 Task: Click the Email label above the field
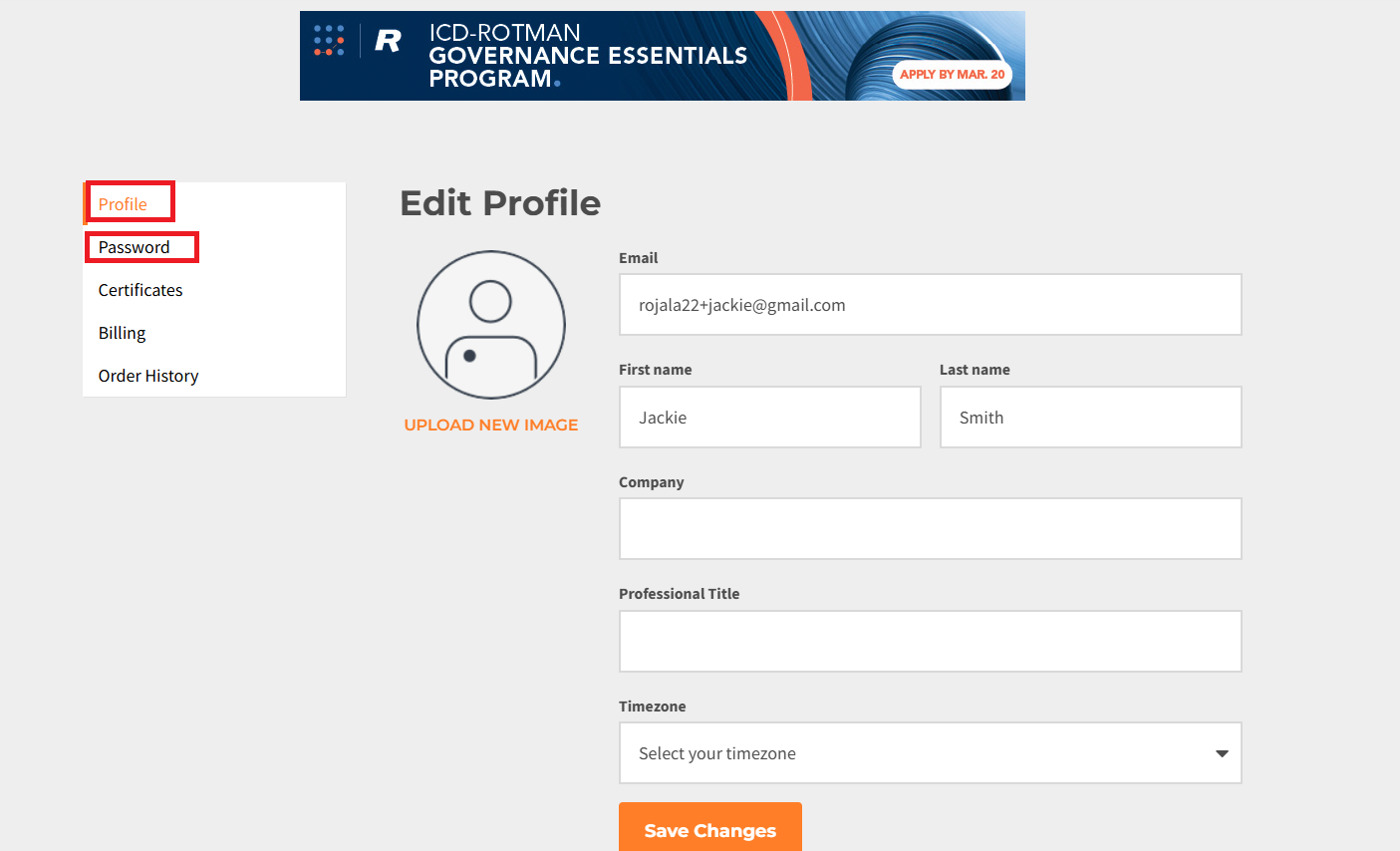(639, 258)
